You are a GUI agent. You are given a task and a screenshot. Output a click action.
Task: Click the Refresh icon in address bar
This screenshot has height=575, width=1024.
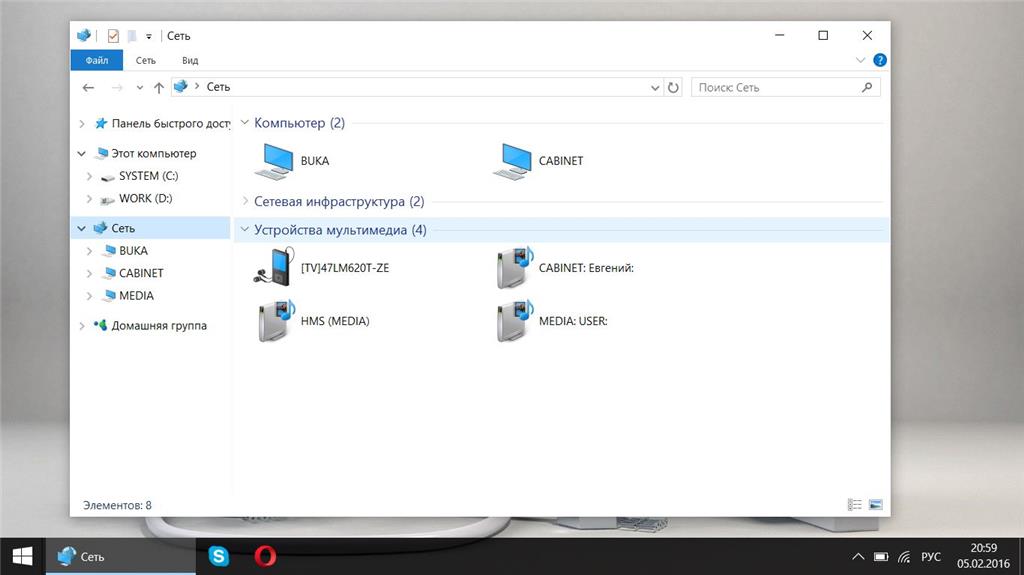point(673,87)
